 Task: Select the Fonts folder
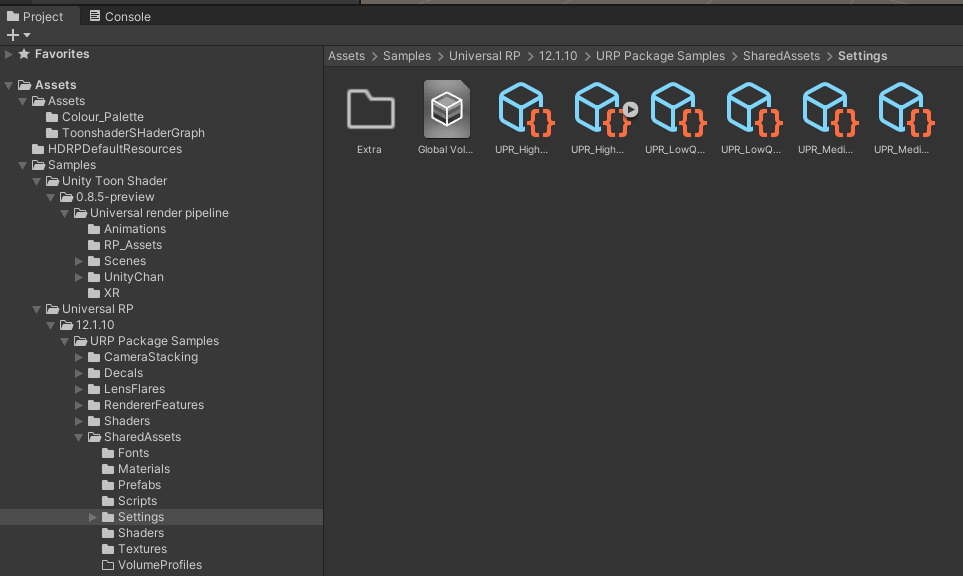coord(126,453)
